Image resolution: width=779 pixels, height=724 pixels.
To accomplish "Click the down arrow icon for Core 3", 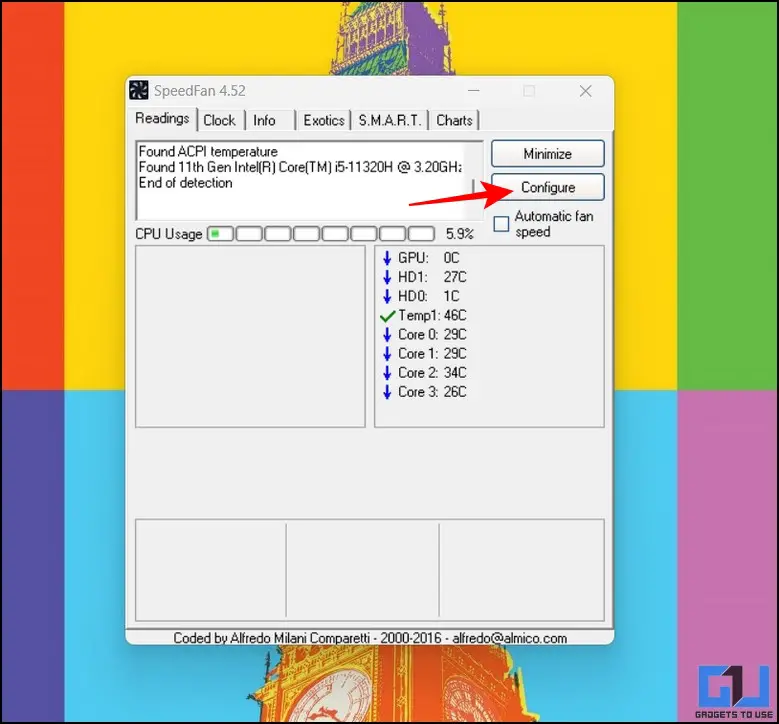I will tap(387, 392).
